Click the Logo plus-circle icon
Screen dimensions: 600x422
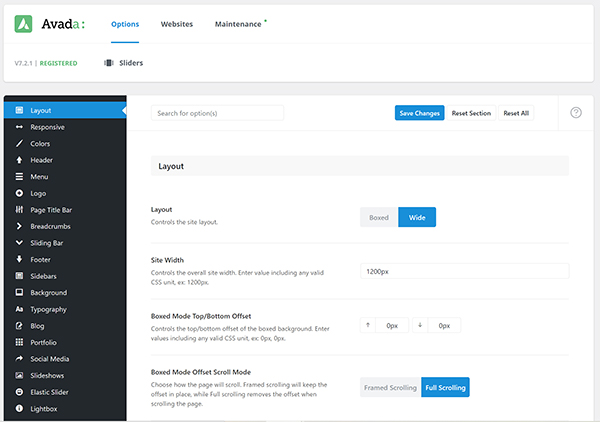point(19,193)
